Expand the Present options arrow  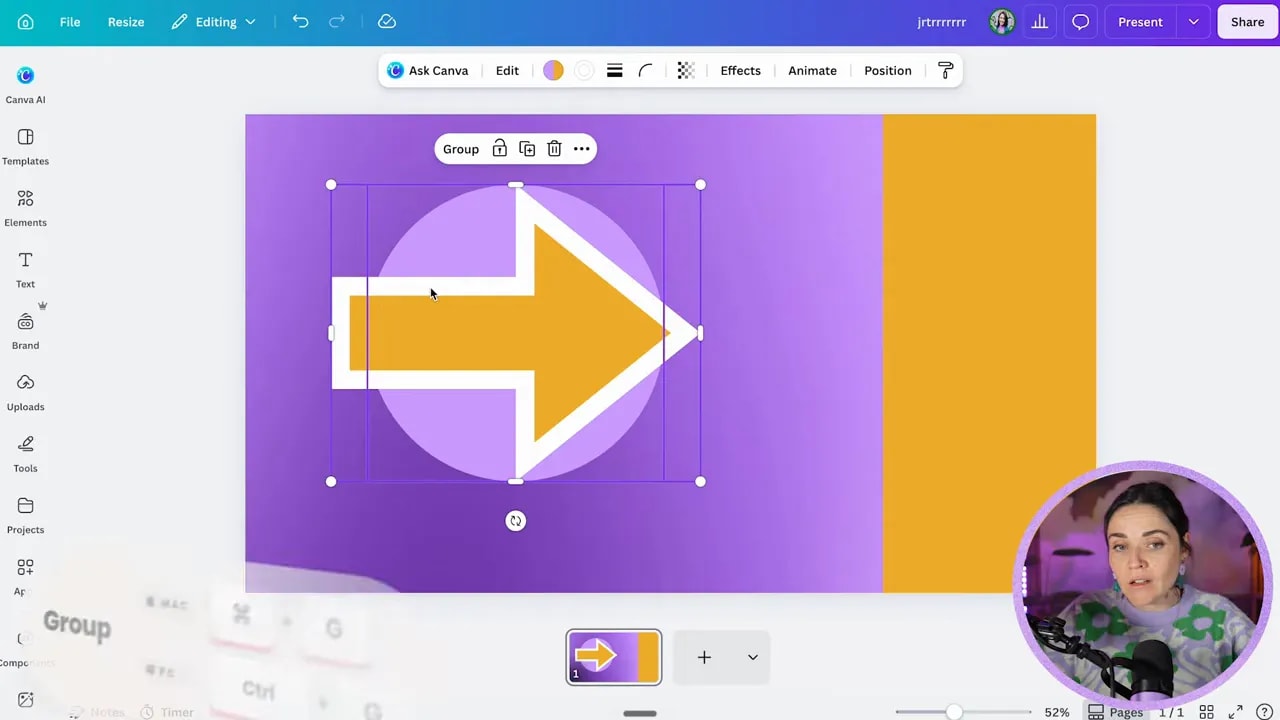point(1193,22)
